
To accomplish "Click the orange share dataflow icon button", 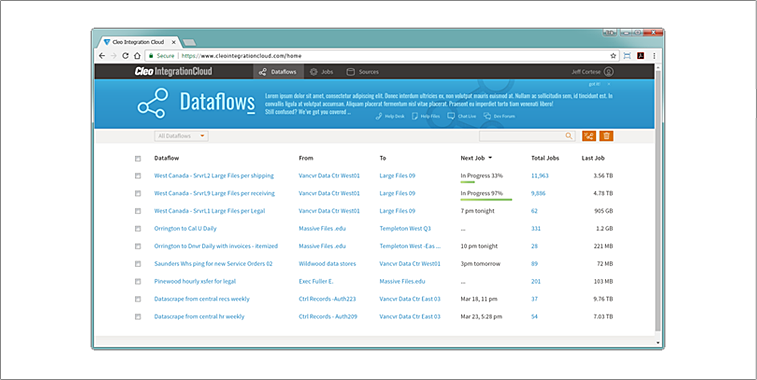I will (x=589, y=136).
